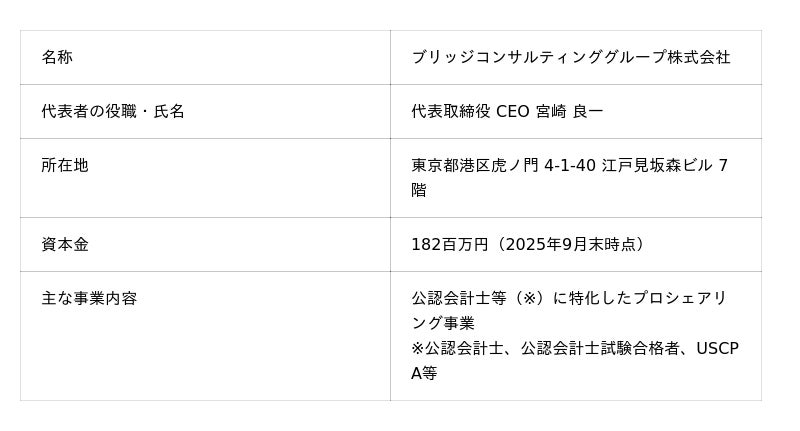
Task: Click the 主な事業内容 row label
Action: pos(89,299)
